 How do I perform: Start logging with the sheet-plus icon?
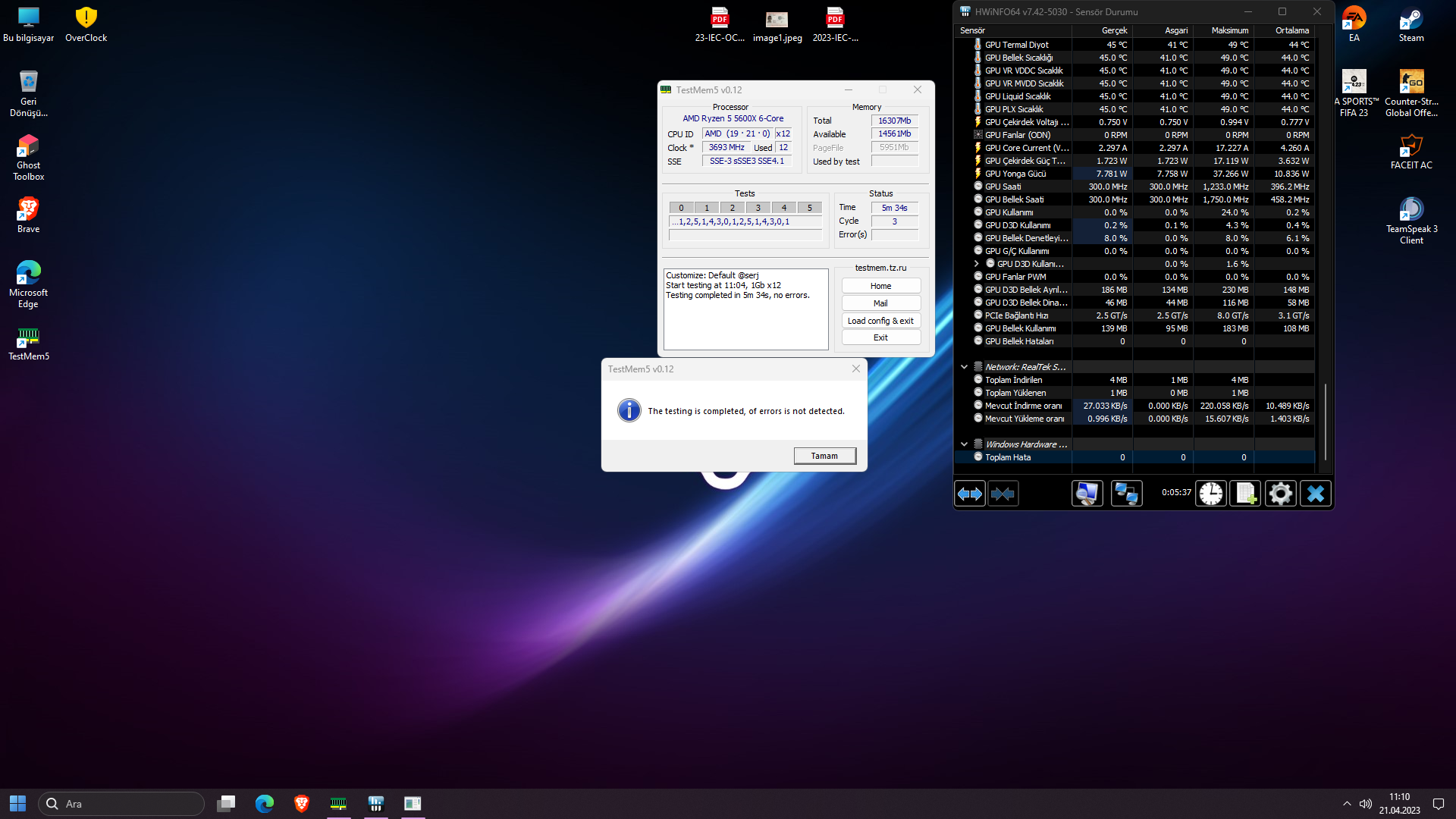1245,494
